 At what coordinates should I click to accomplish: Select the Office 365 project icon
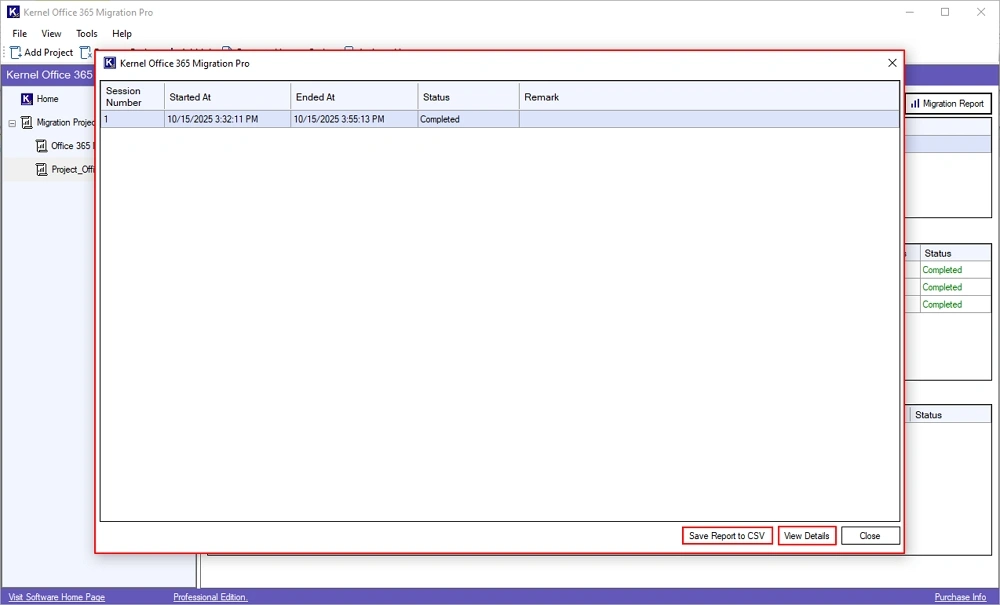[x=41, y=146]
